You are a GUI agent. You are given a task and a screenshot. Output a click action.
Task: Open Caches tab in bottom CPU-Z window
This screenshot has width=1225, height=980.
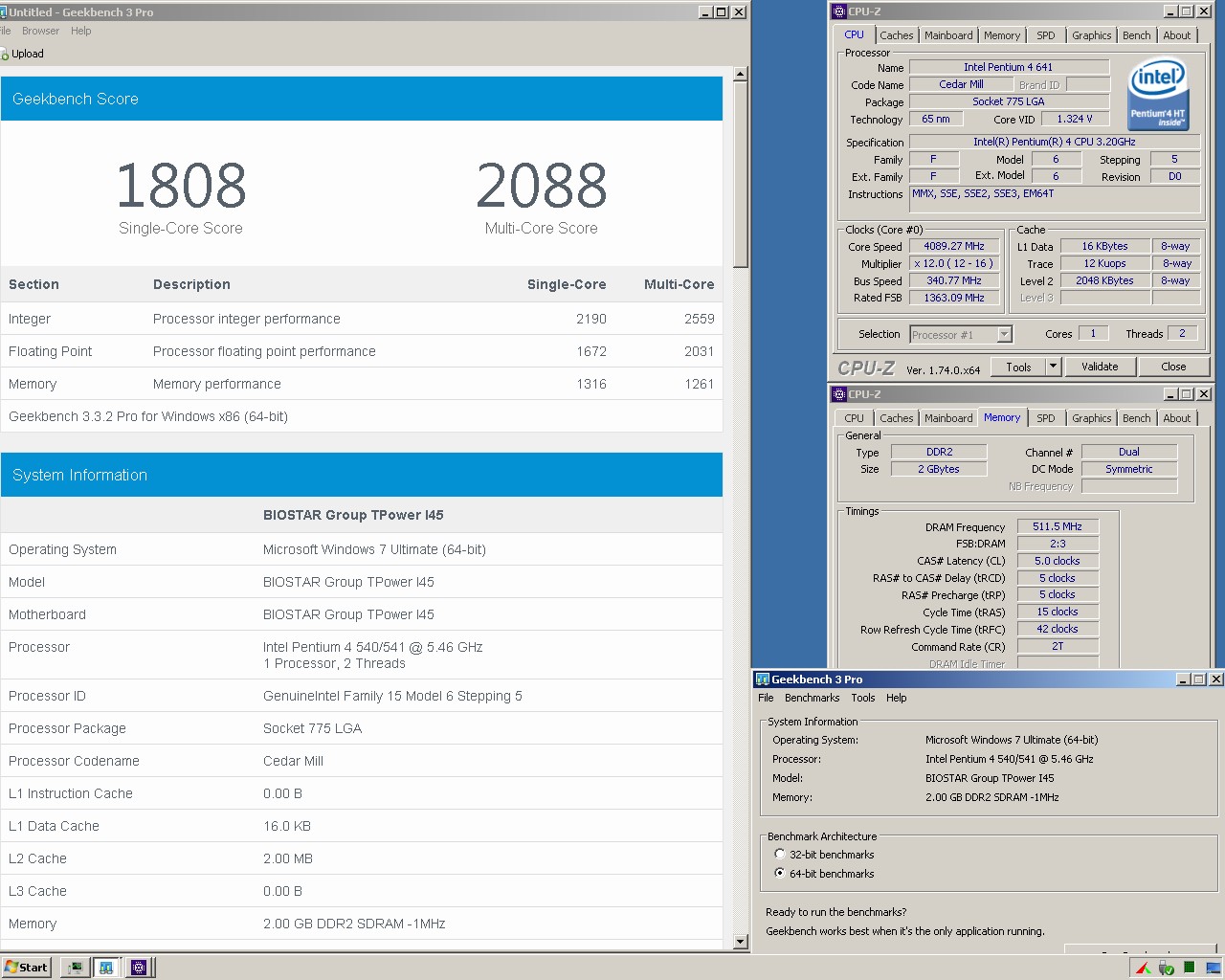tap(897, 418)
